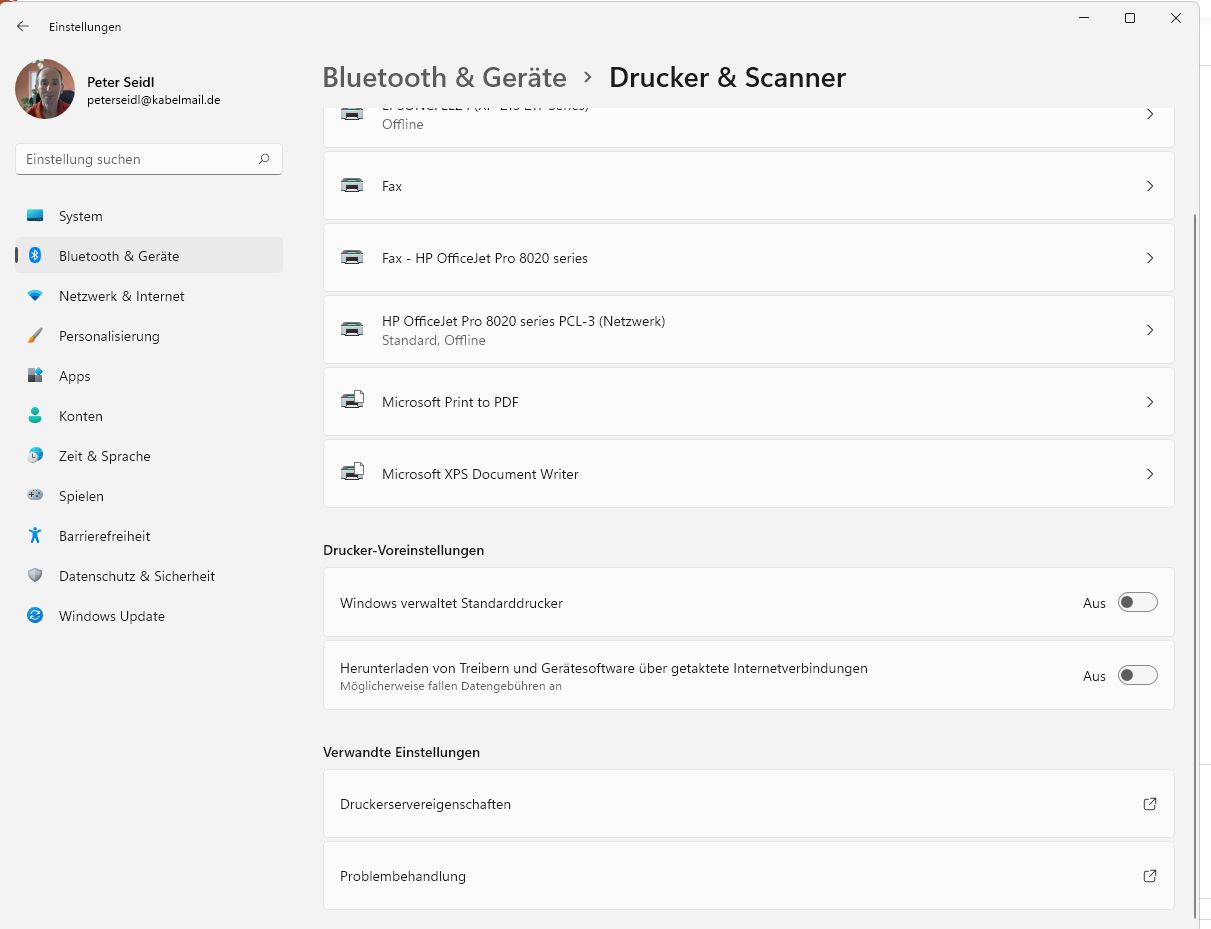Toggle Windows verwaltet Standarddrucker switch
The image size is (1211, 929).
1137,603
